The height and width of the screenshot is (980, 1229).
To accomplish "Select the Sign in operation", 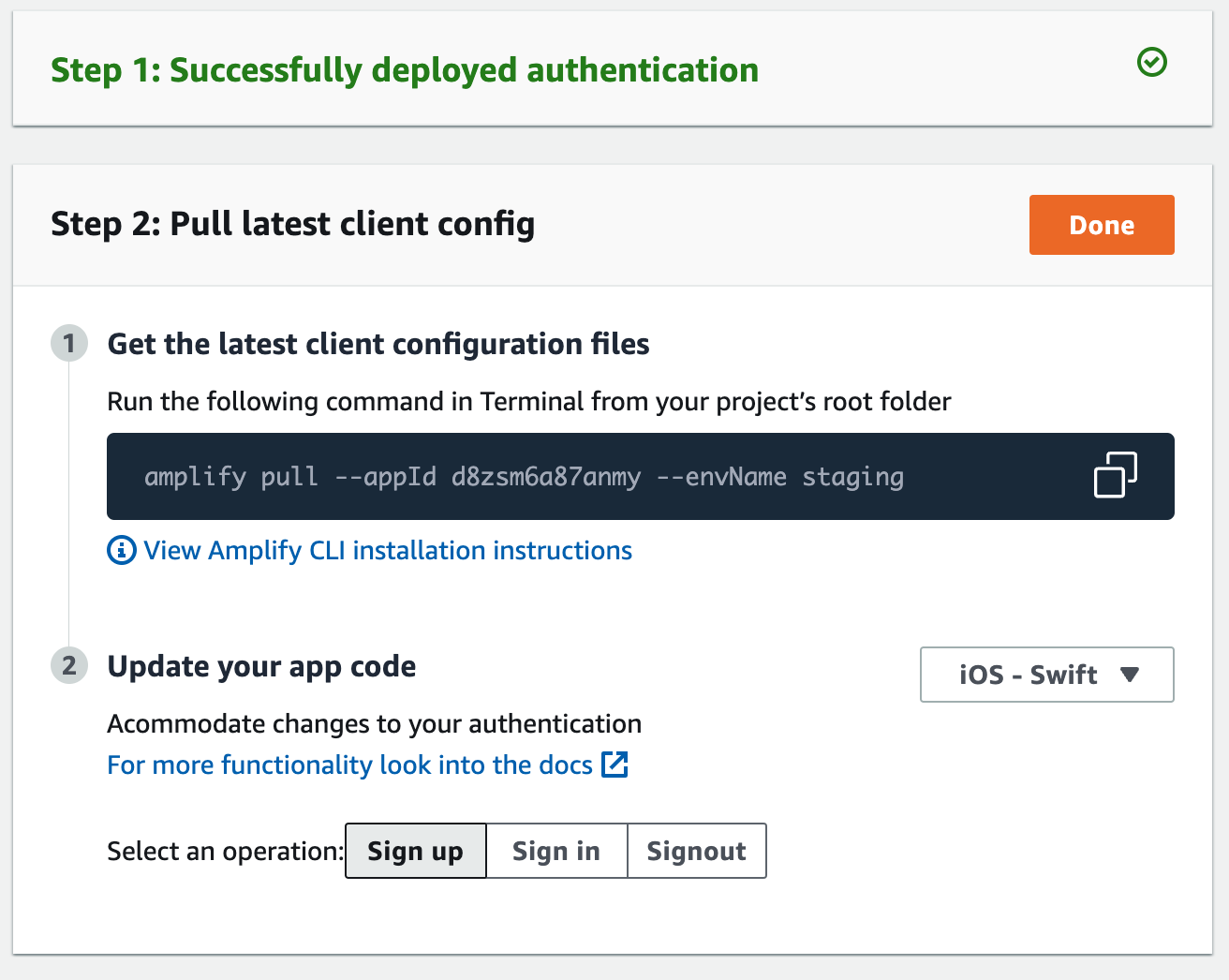I will pos(556,851).
